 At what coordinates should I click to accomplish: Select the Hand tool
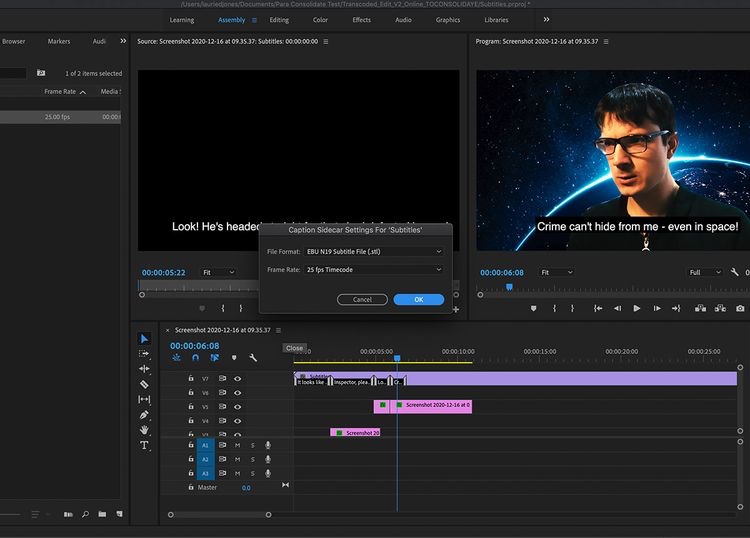click(x=144, y=430)
